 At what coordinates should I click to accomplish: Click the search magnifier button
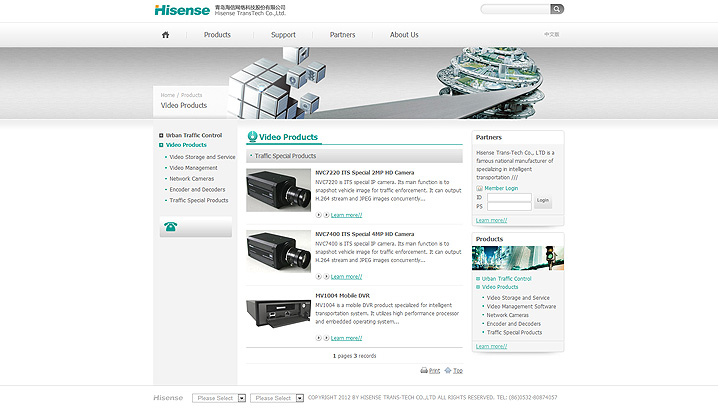coord(557,9)
